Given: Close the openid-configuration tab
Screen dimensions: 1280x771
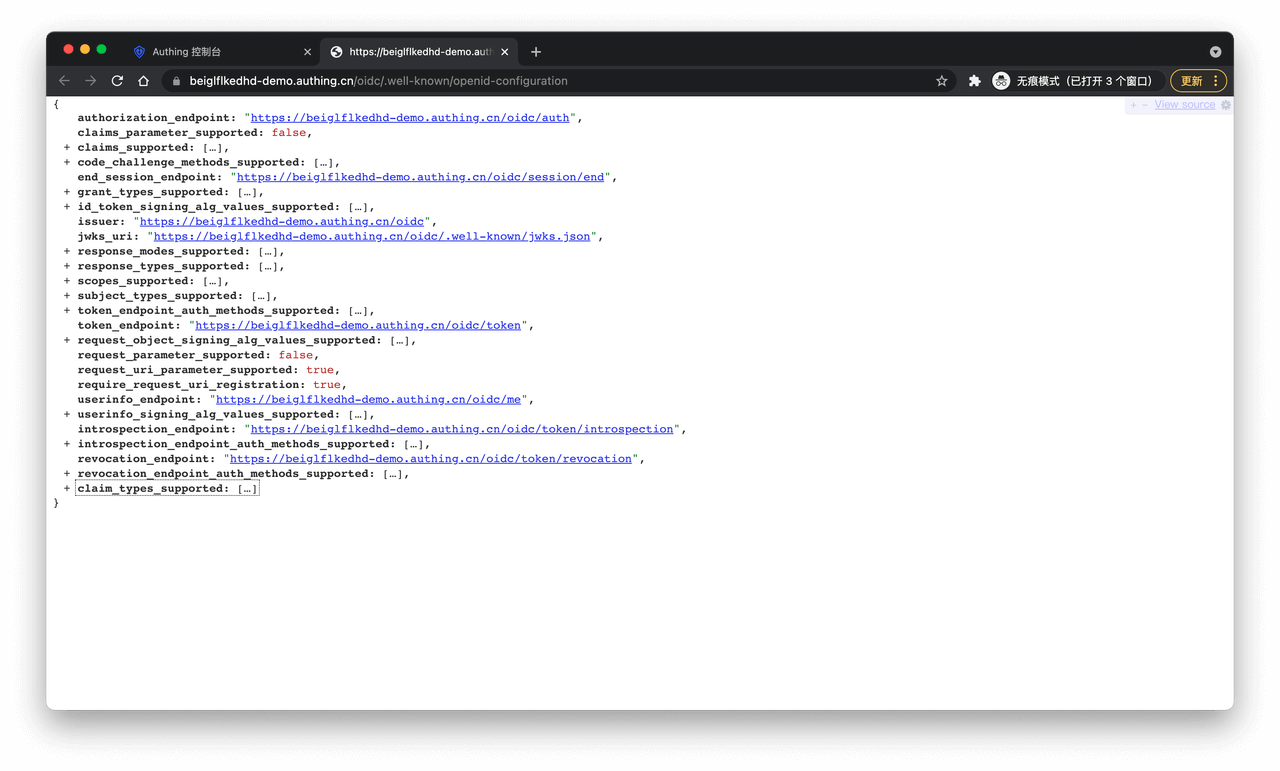Looking at the screenshot, I should click(505, 52).
